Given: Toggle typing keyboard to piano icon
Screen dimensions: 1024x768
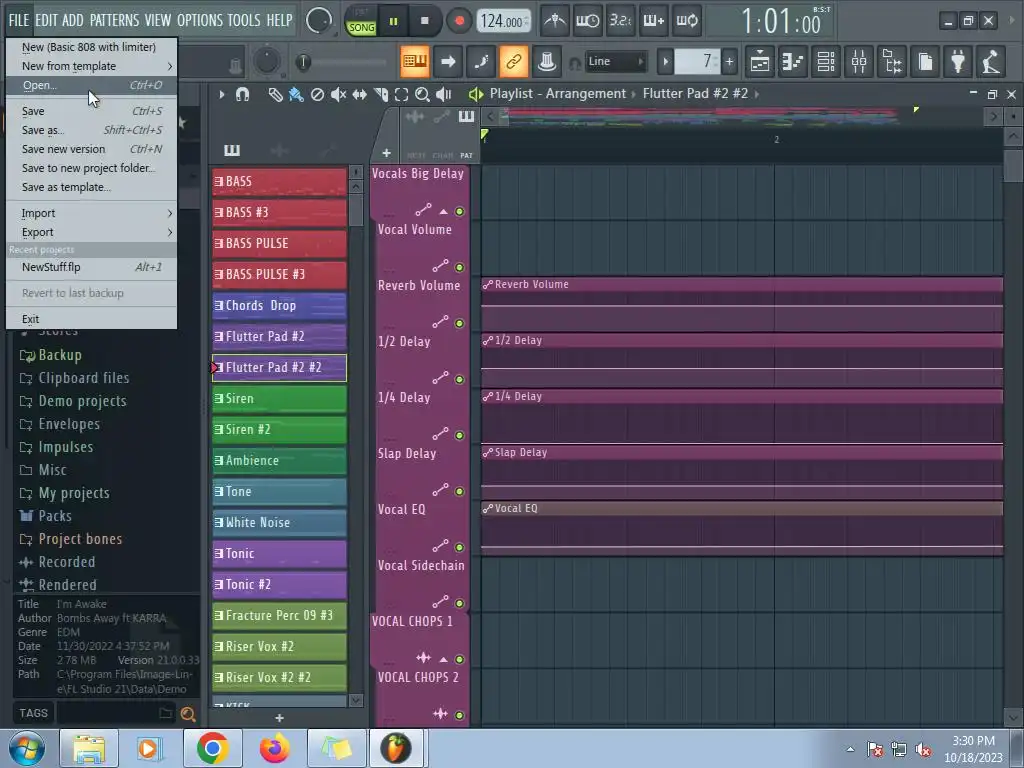Looking at the screenshot, I should click(x=415, y=62).
